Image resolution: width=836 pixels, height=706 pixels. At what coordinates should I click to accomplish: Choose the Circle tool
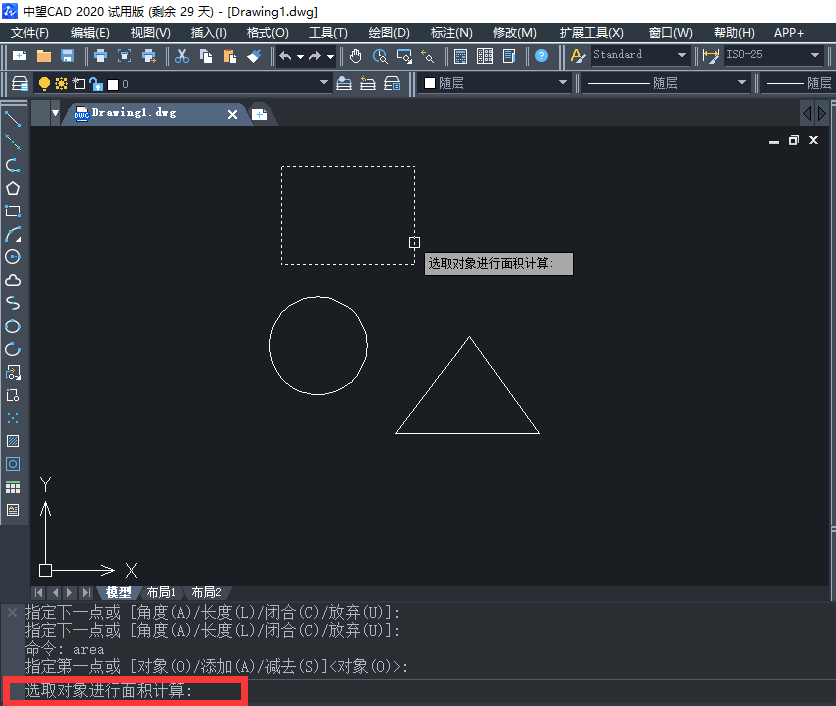[13, 257]
